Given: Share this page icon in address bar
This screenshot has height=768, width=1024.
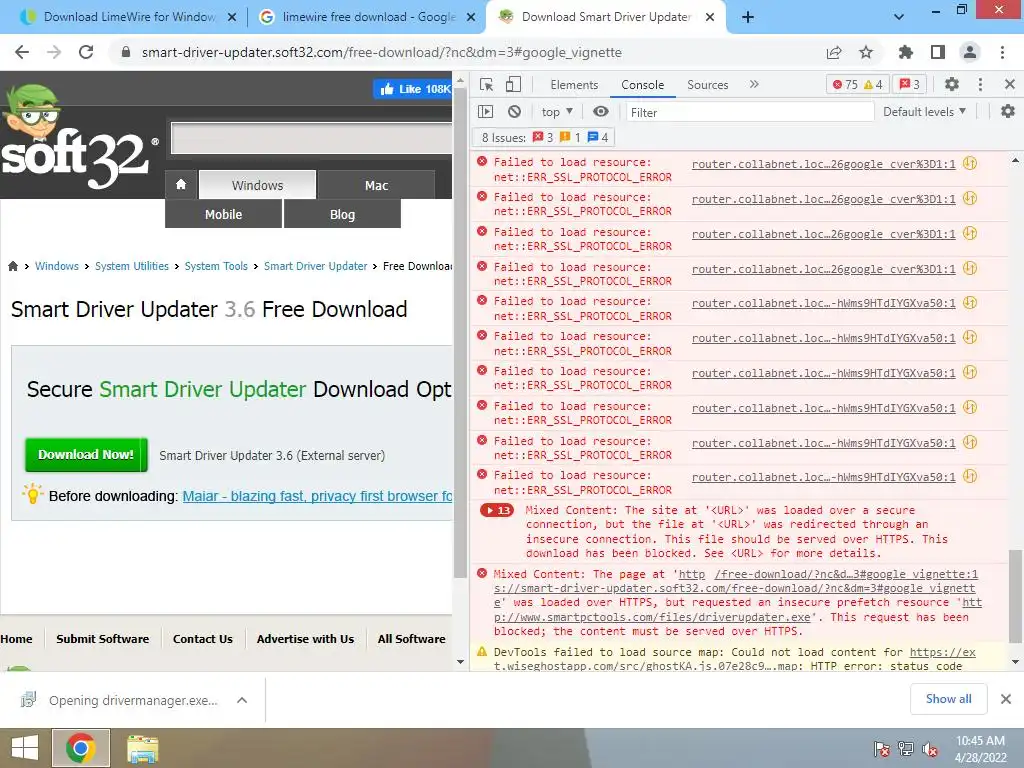Looking at the screenshot, I should pyautogui.click(x=834, y=52).
